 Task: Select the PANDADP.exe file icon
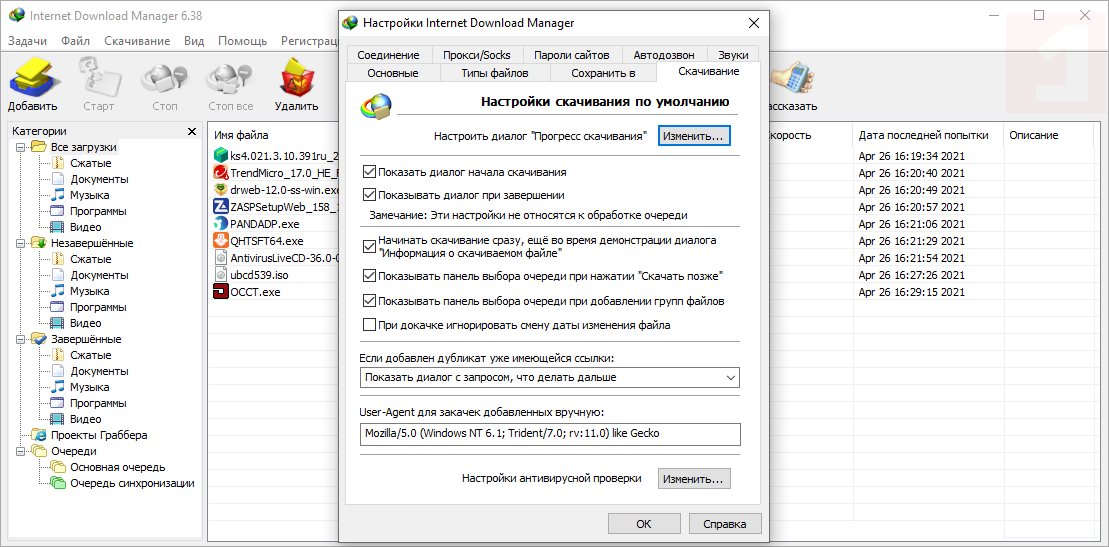pyautogui.click(x=220, y=224)
